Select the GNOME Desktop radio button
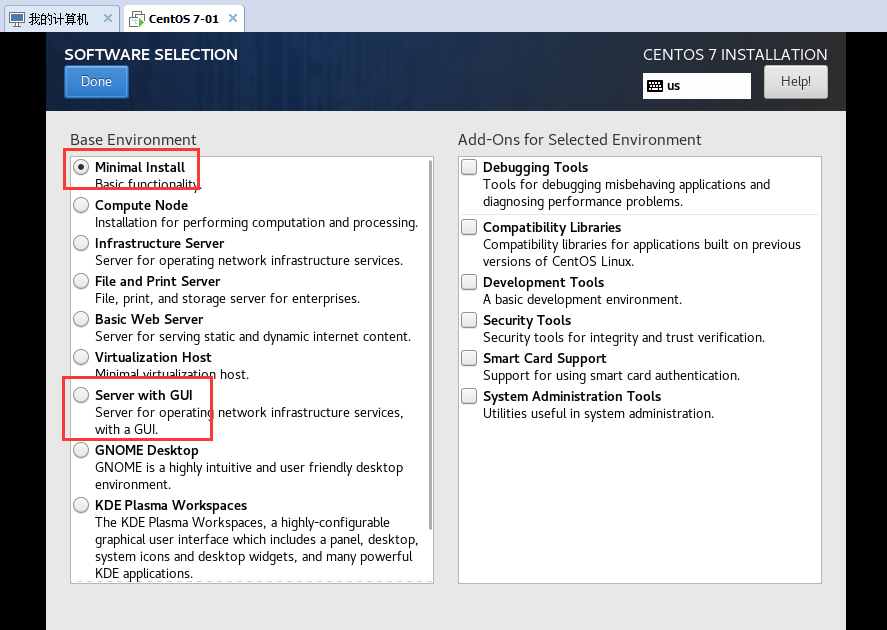Viewport: 887px width, 630px height. 81,450
